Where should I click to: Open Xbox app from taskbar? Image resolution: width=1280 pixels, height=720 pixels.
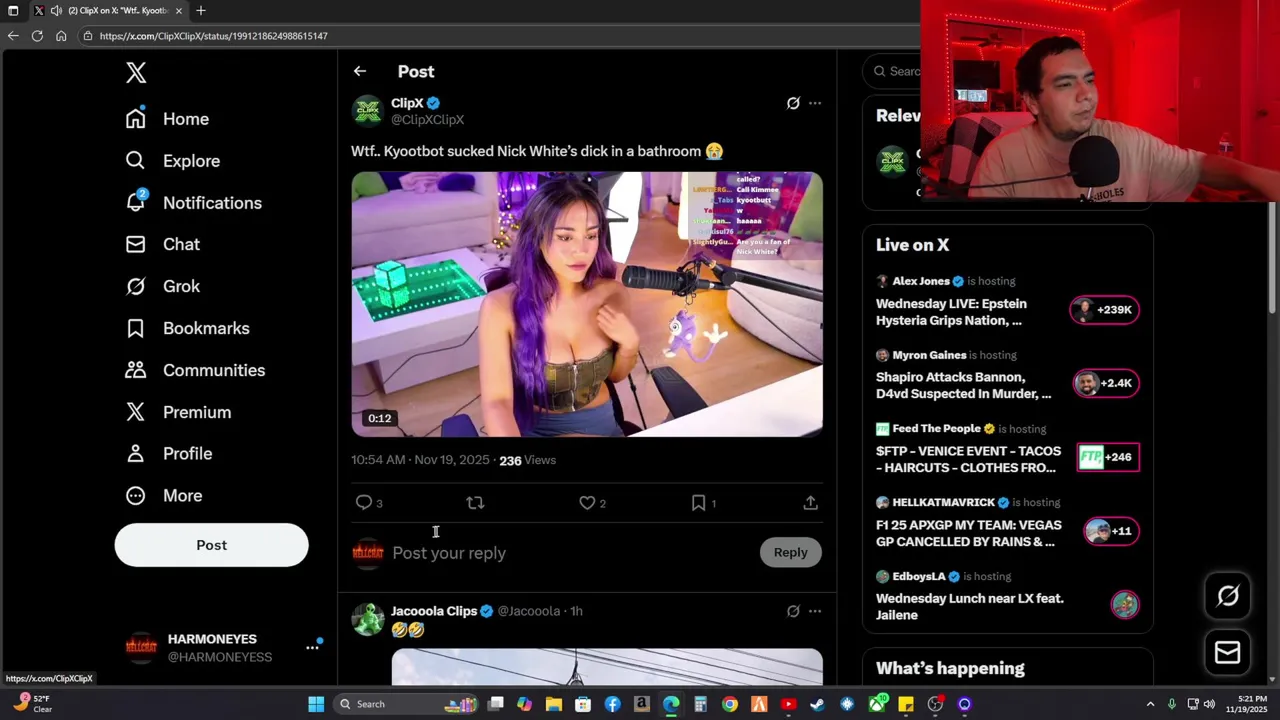(x=877, y=704)
